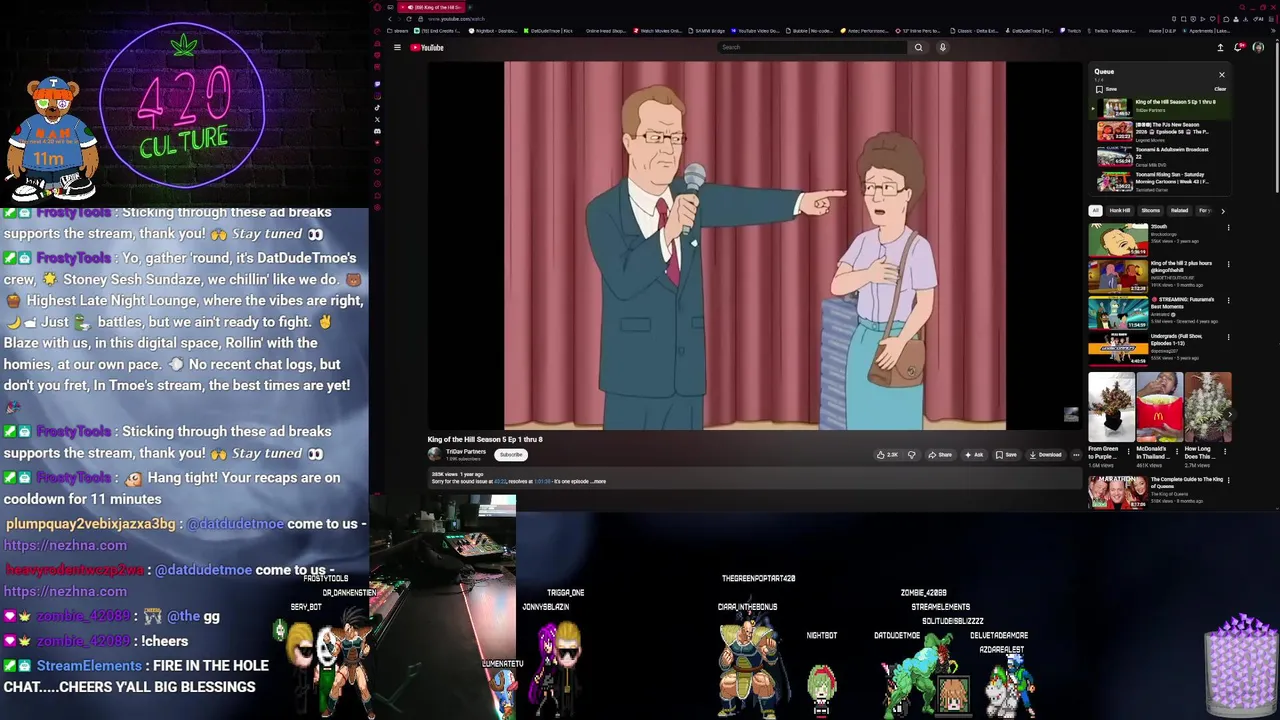Screen dimensions: 1280x720
Task: Play queue item Toonami & Adultswim Broadcast
Action: [1160, 156]
